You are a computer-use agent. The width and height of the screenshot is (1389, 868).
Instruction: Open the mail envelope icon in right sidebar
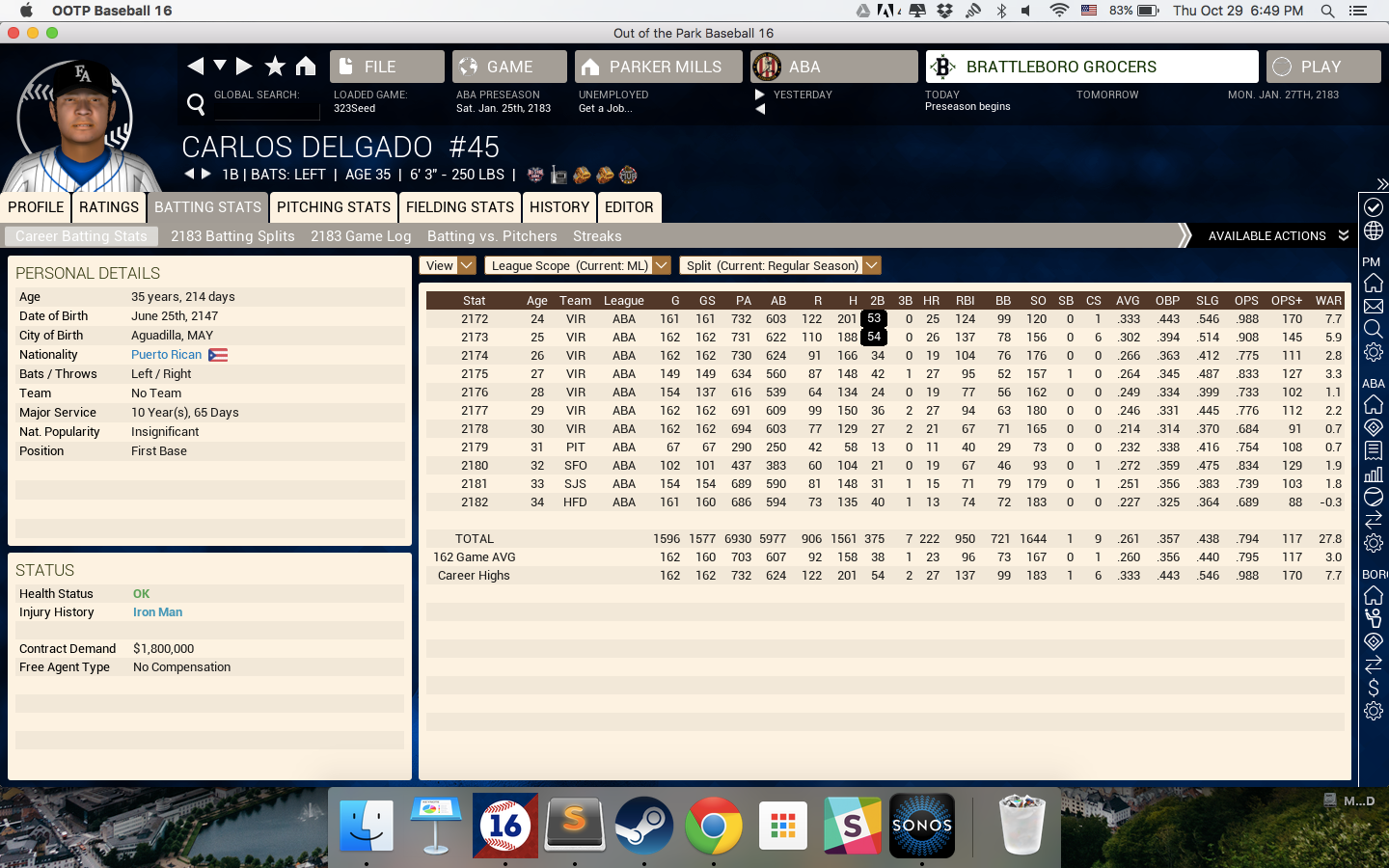click(x=1374, y=307)
